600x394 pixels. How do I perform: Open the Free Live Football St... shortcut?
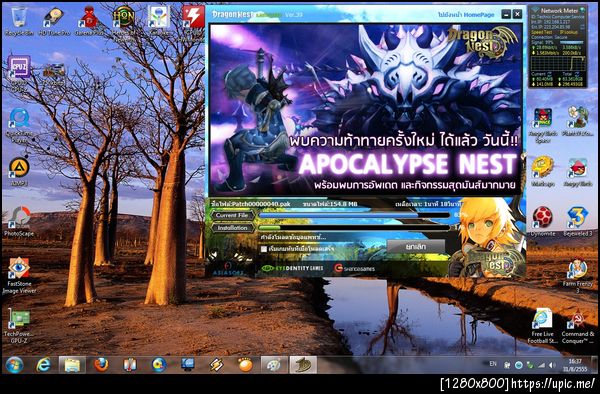543,326
